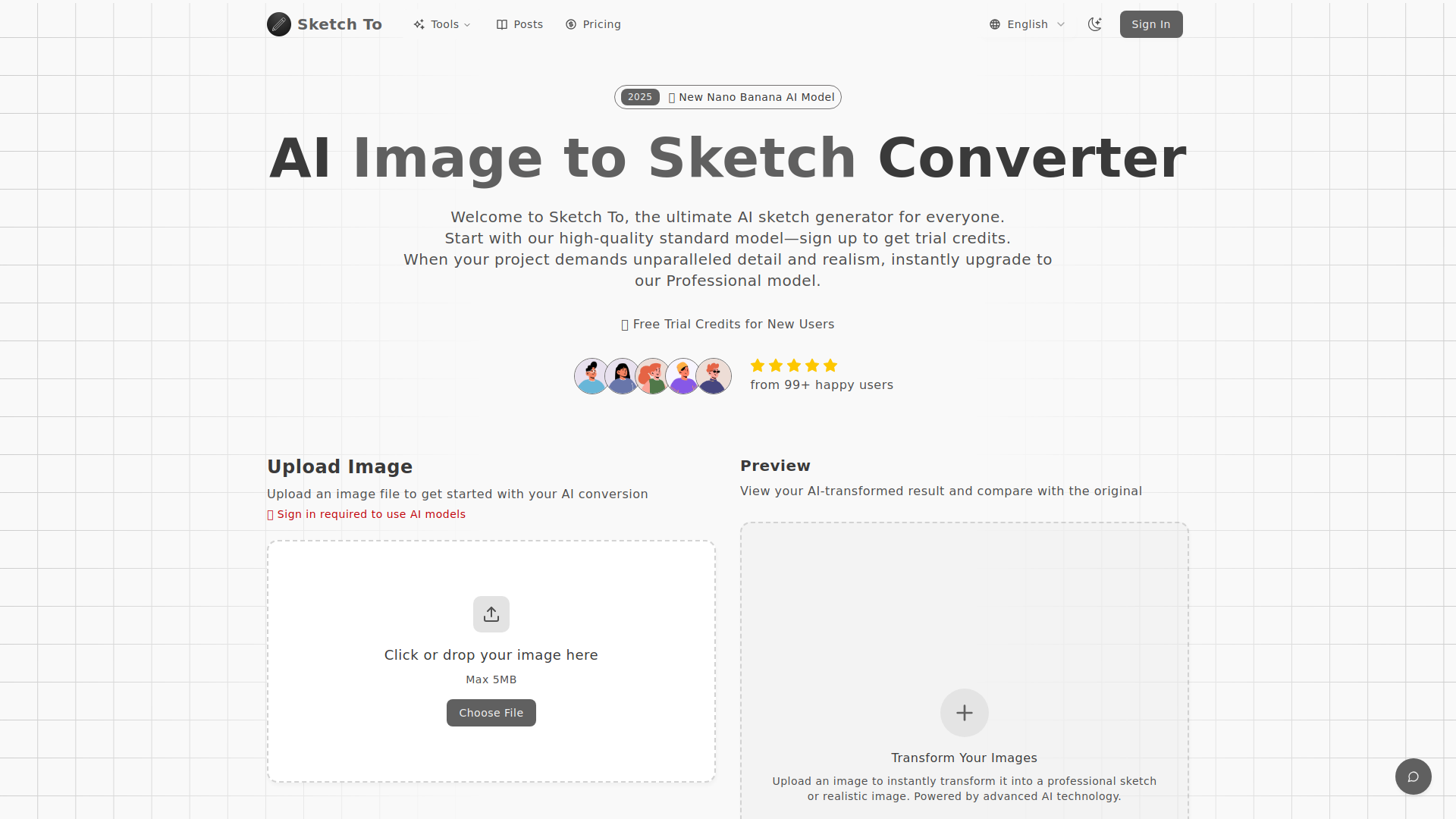
Task: Expand the Tools dropdown menu
Action: point(443,24)
